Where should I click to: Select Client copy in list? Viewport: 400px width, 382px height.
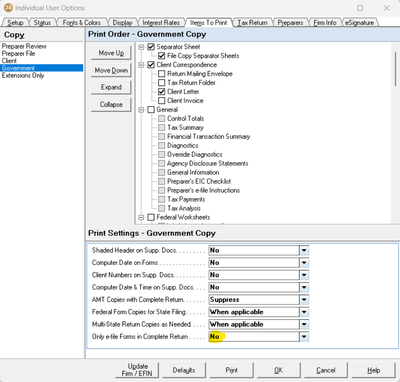pyautogui.click(x=9, y=61)
